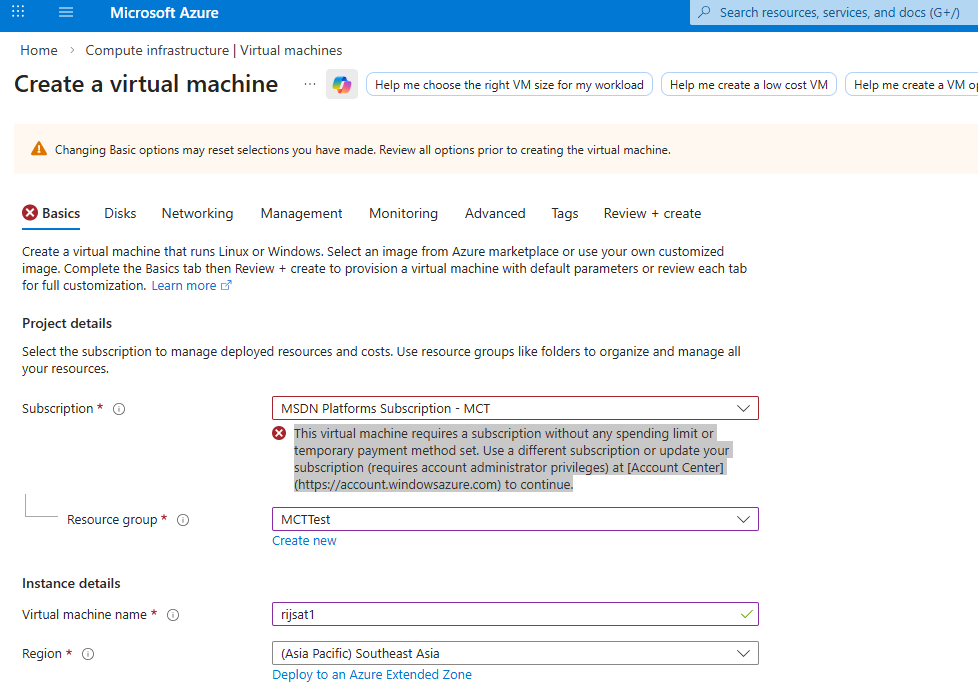The height and width of the screenshot is (690, 978).
Task: Open the Azure portal hamburger menu
Action: click(66, 13)
